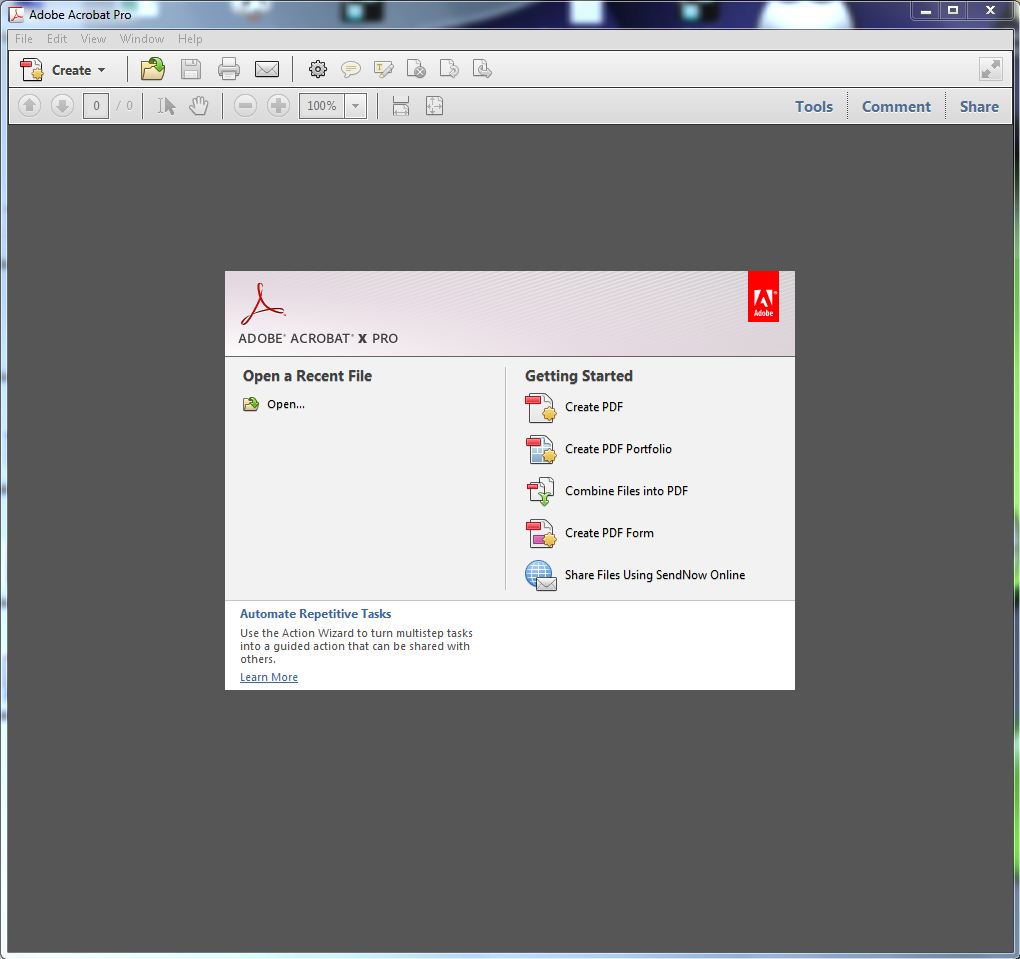Select the Hand tool
This screenshot has height=959, width=1020.
click(x=199, y=105)
